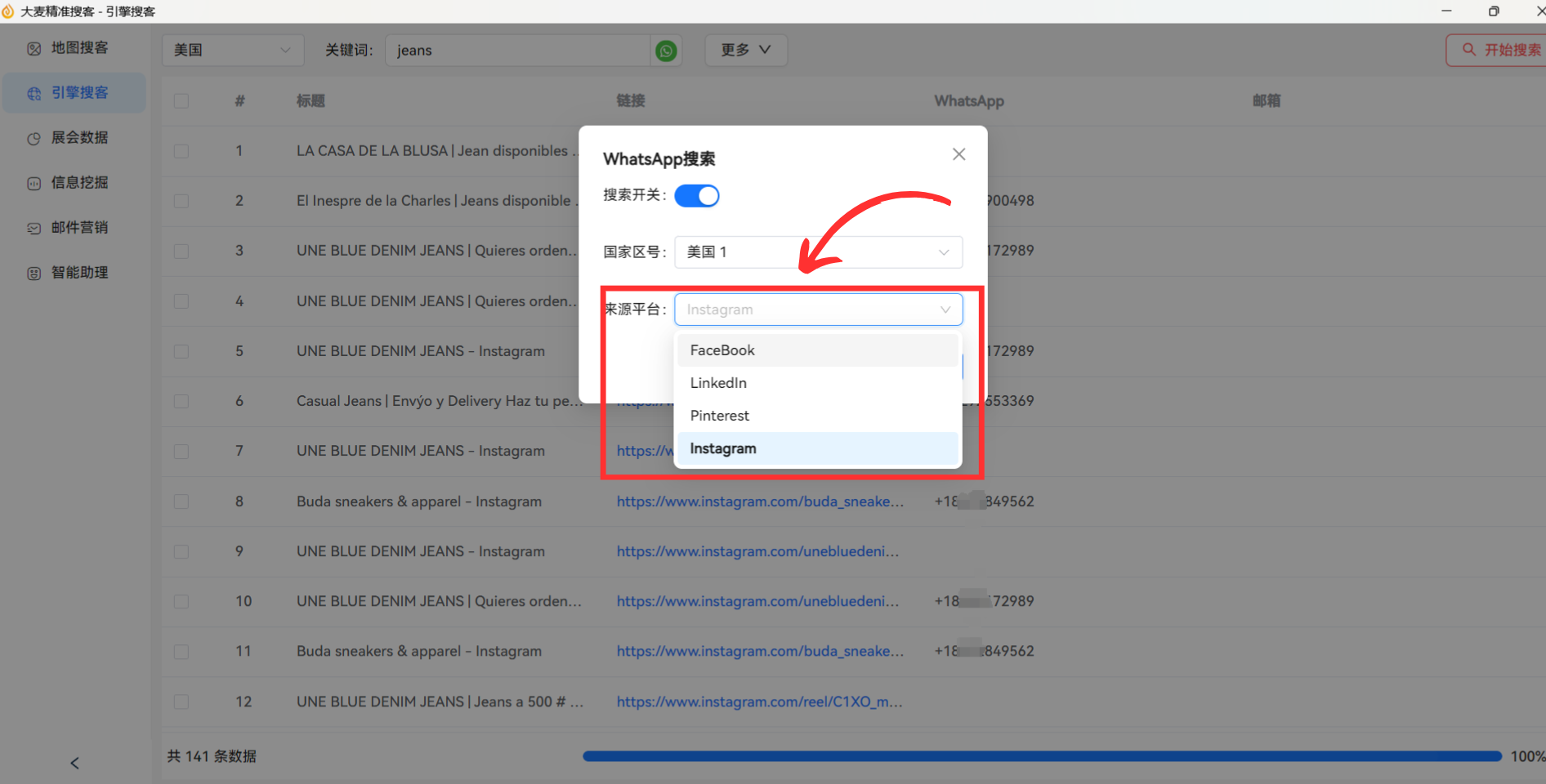Click the WhatsApp number in row 10
The width and height of the screenshot is (1546, 784).
[984, 601]
